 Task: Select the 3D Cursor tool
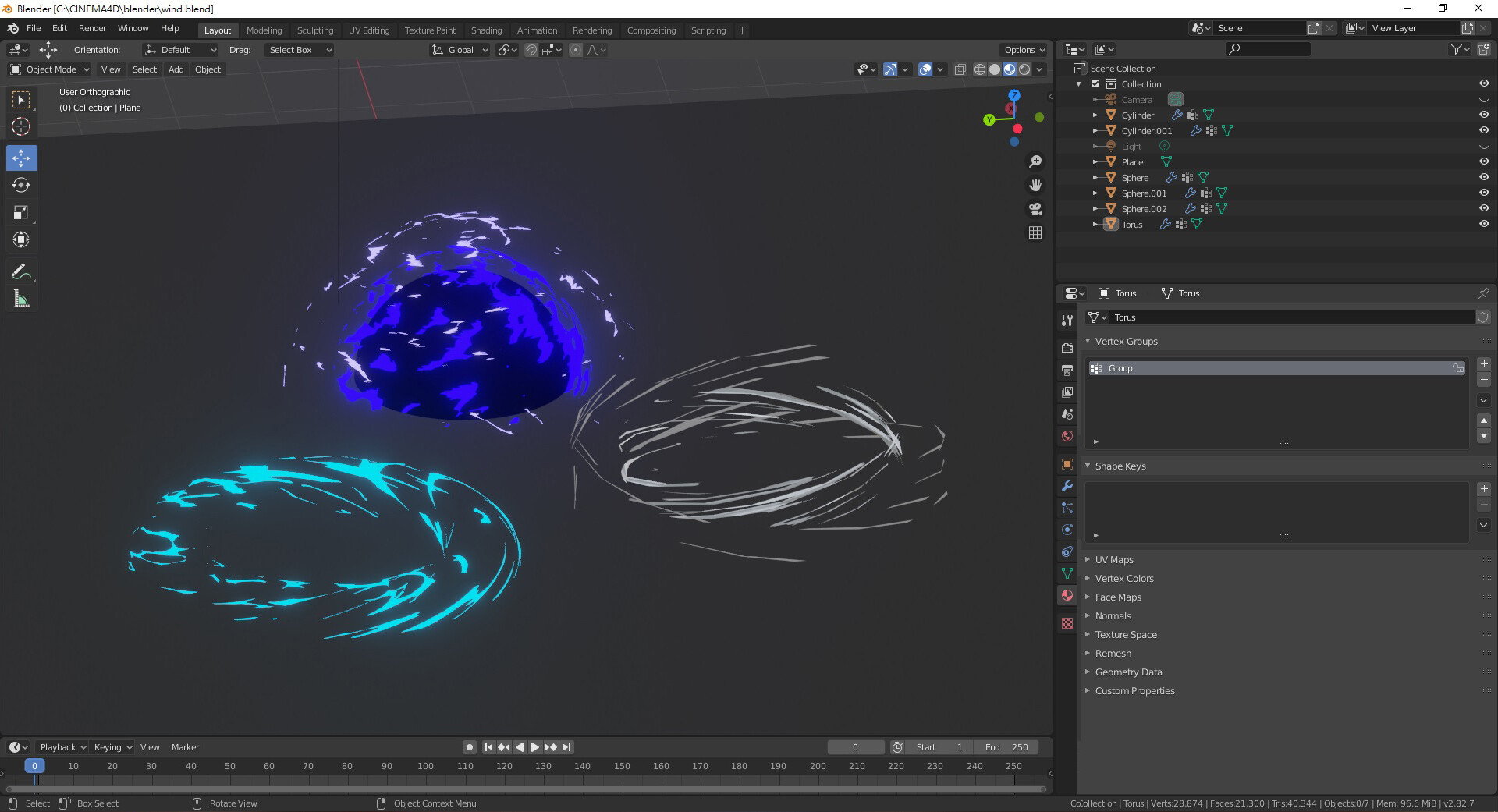[22, 126]
